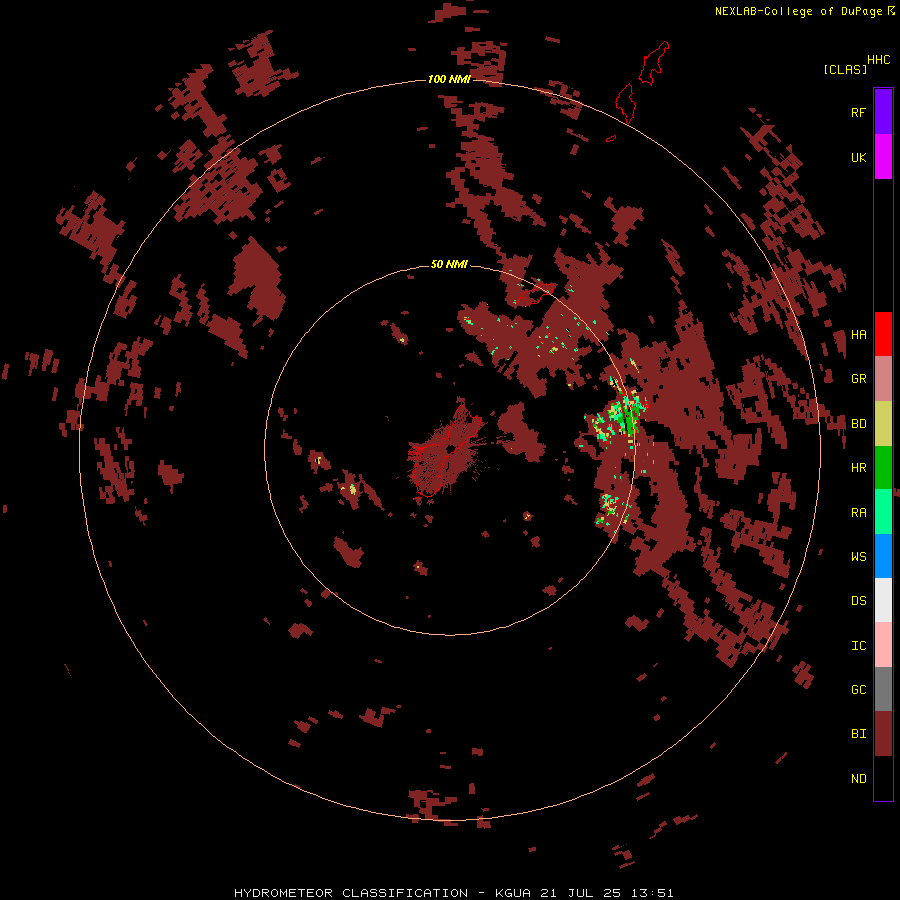Click the HA red legend swatch
The height and width of the screenshot is (900, 900).
point(883,334)
